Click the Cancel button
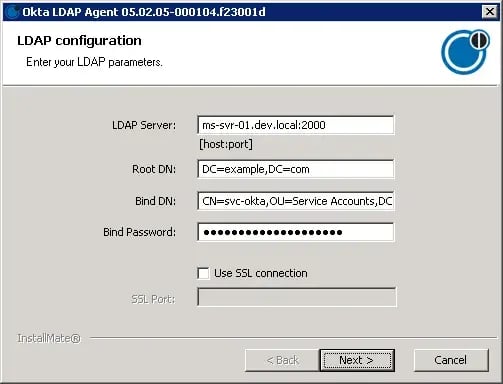Screen dimensions: 503x384 pos(451,360)
